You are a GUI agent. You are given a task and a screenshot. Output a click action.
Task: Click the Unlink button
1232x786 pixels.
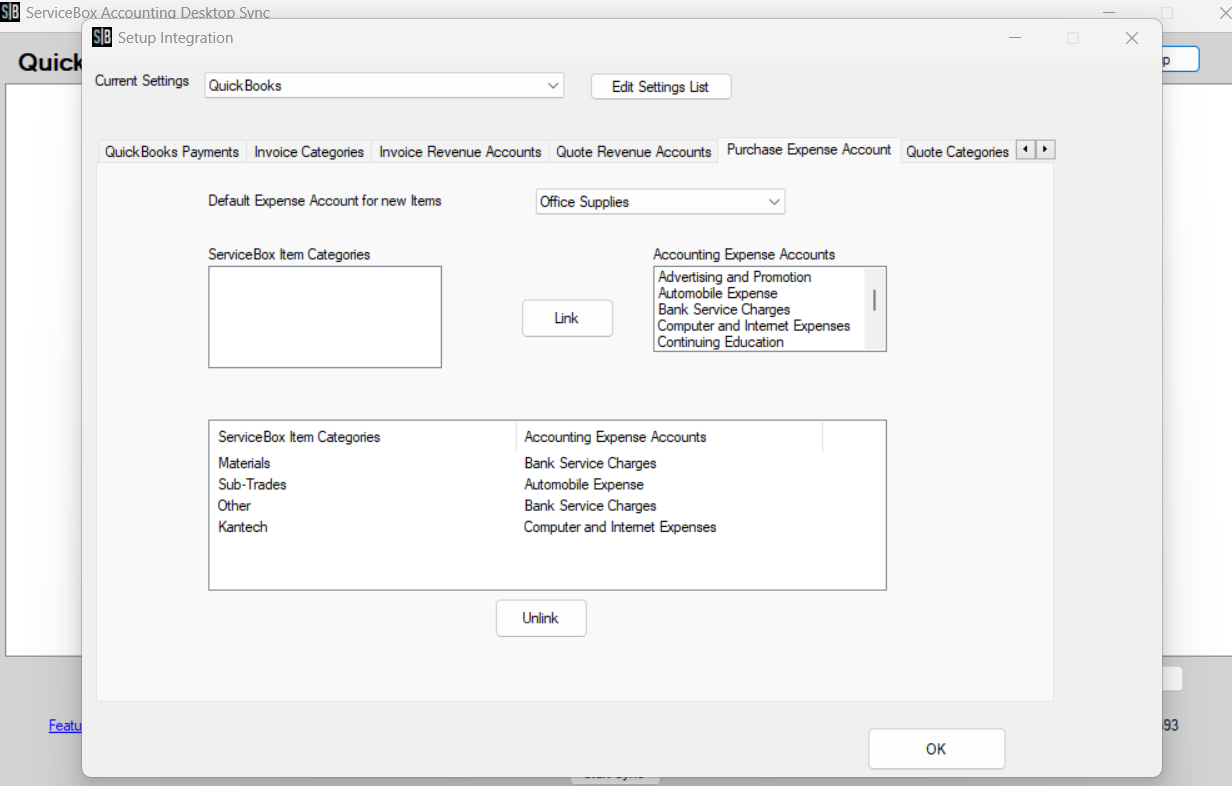(540, 618)
